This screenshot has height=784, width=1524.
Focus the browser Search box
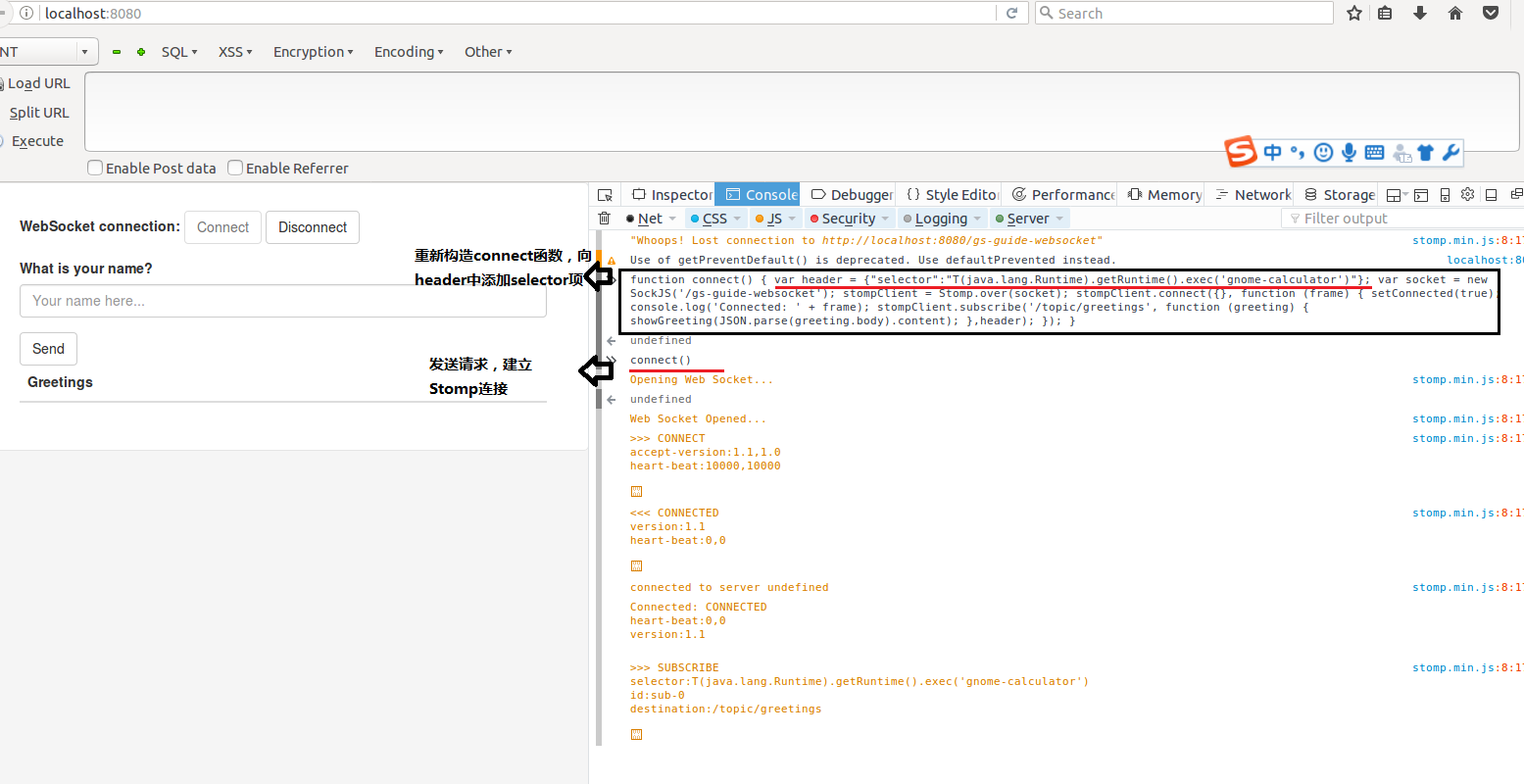[1184, 13]
